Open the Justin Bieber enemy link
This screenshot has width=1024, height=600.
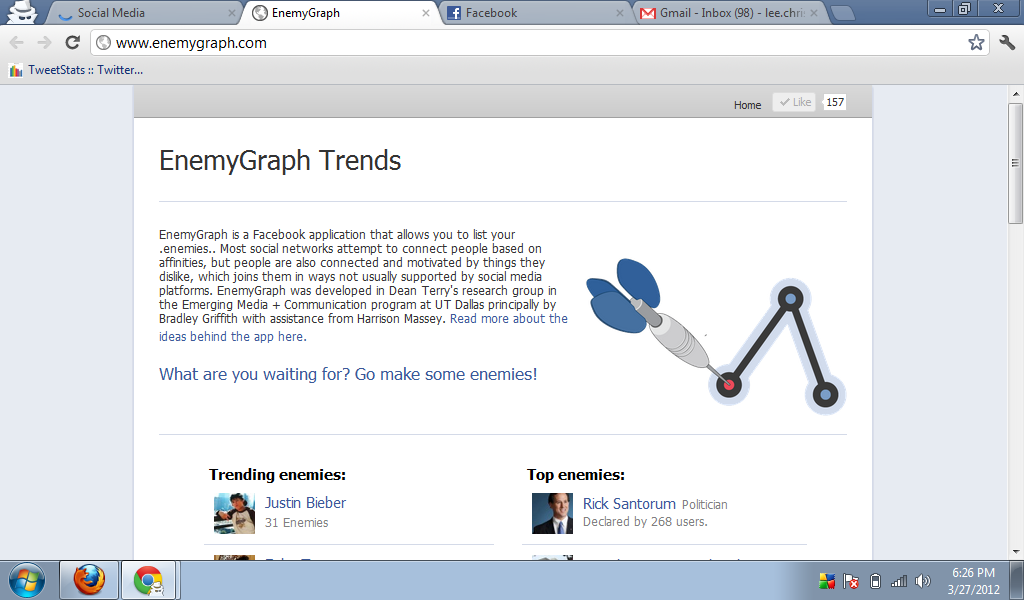pos(305,503)
